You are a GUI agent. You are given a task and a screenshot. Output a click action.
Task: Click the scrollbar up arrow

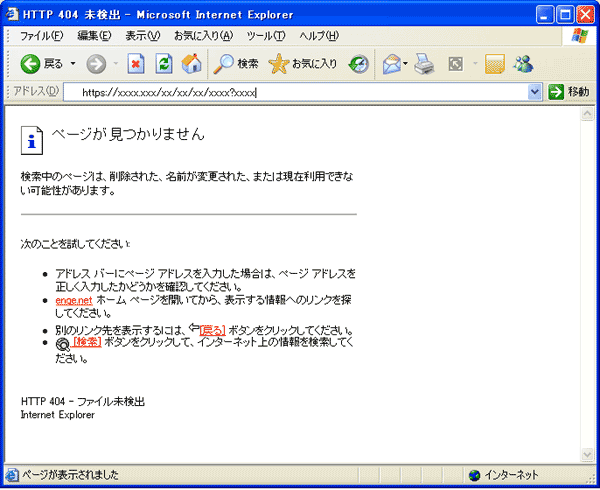[x=587, y=114]
